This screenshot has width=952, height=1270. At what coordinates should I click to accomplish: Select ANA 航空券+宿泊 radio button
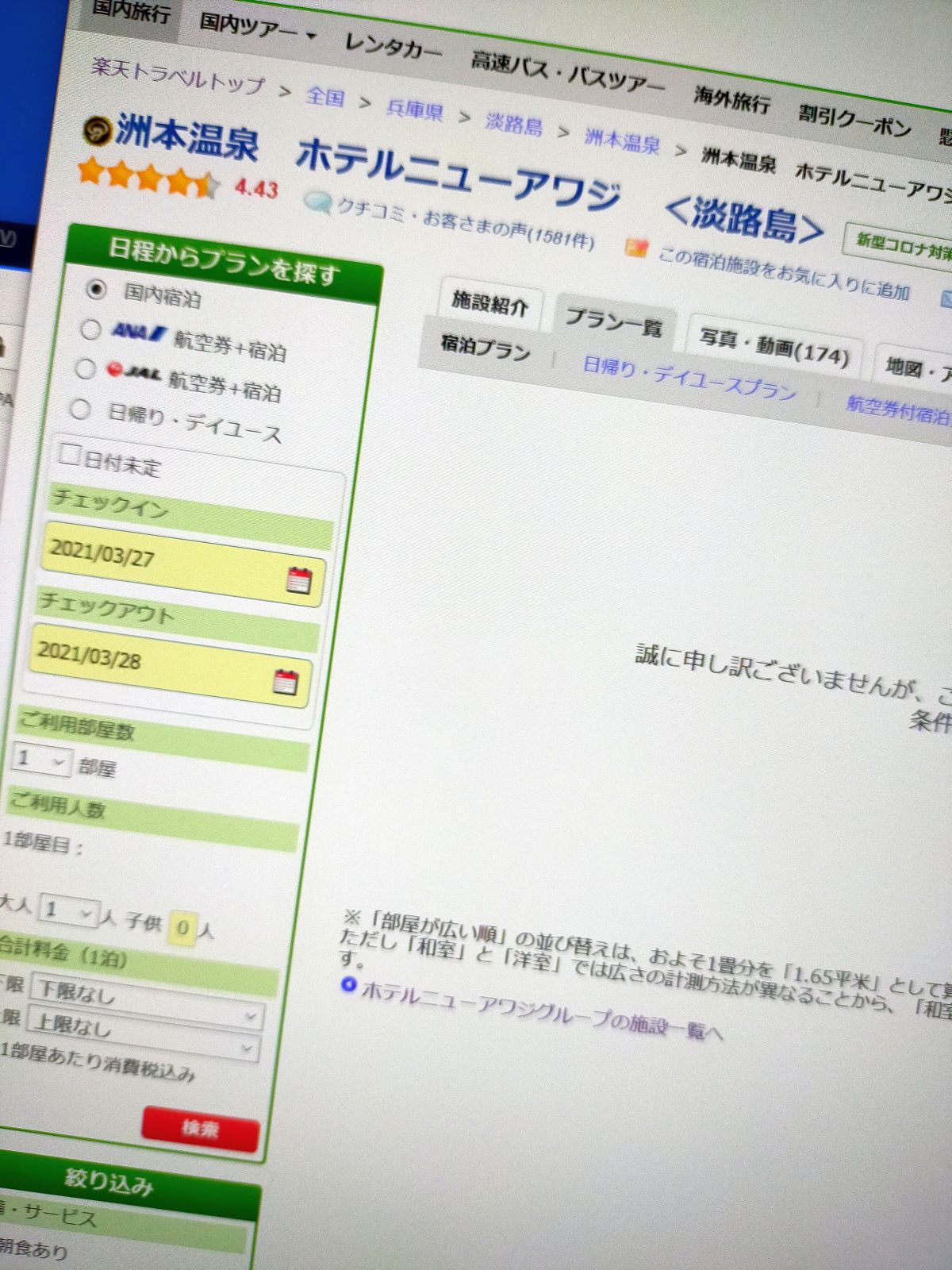pos(90,329)
